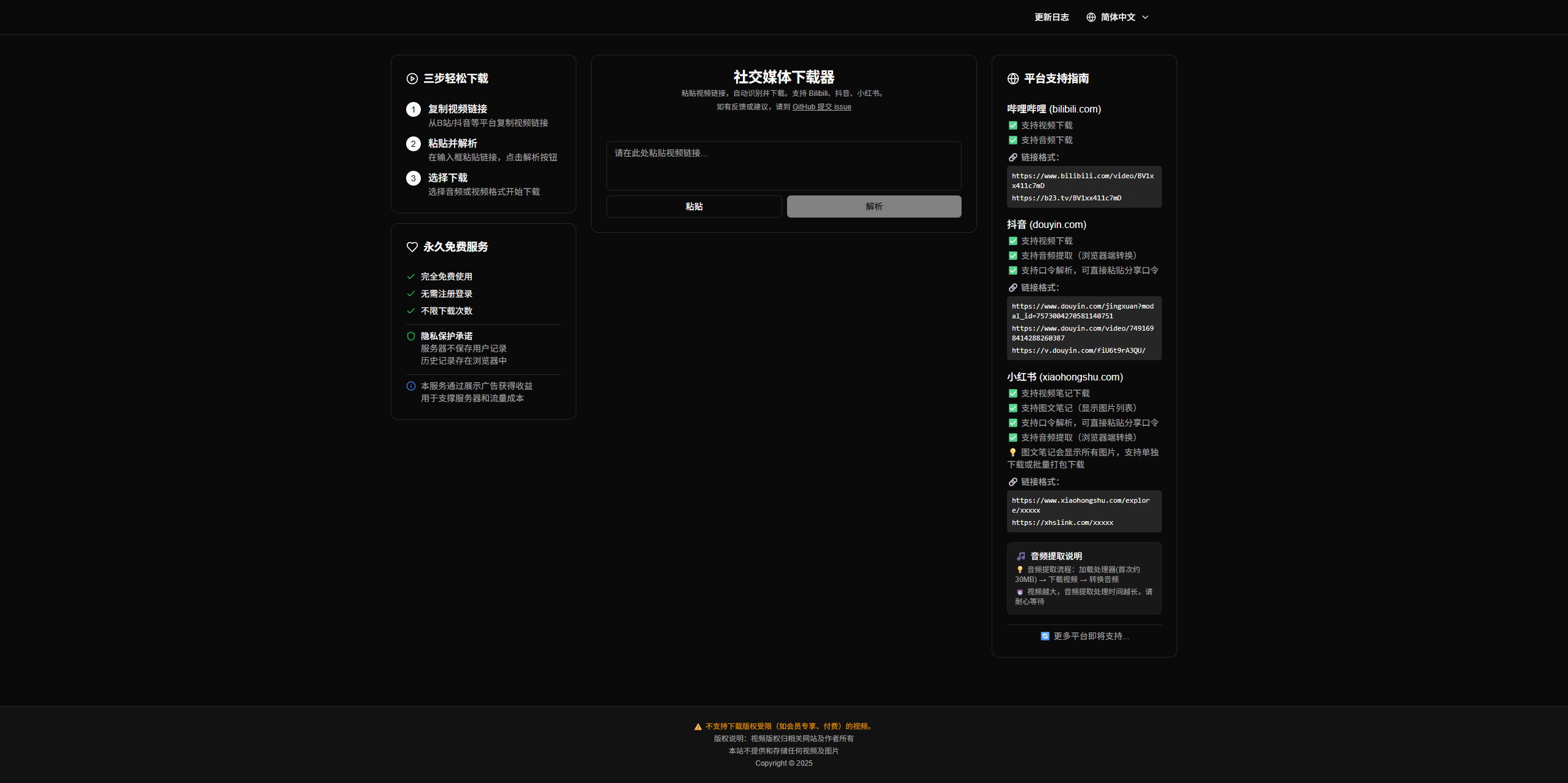Click the heart icon beside 永久免费服务
Image resolution: width=1568 pixels, height=783 pixels.
tap(412, 246)
